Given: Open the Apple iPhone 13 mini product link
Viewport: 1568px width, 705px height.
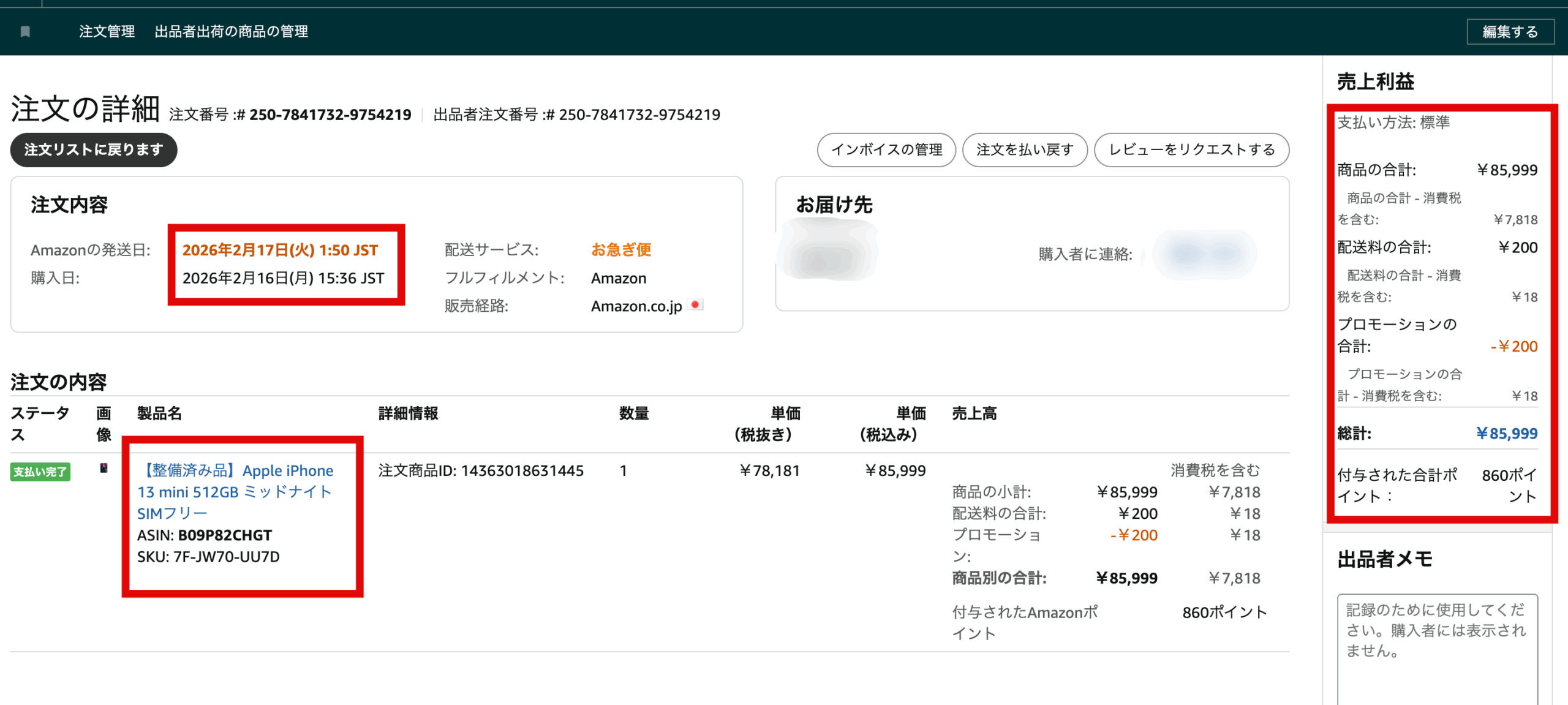Looking at the screenshot, I should (x=235, y=492).
